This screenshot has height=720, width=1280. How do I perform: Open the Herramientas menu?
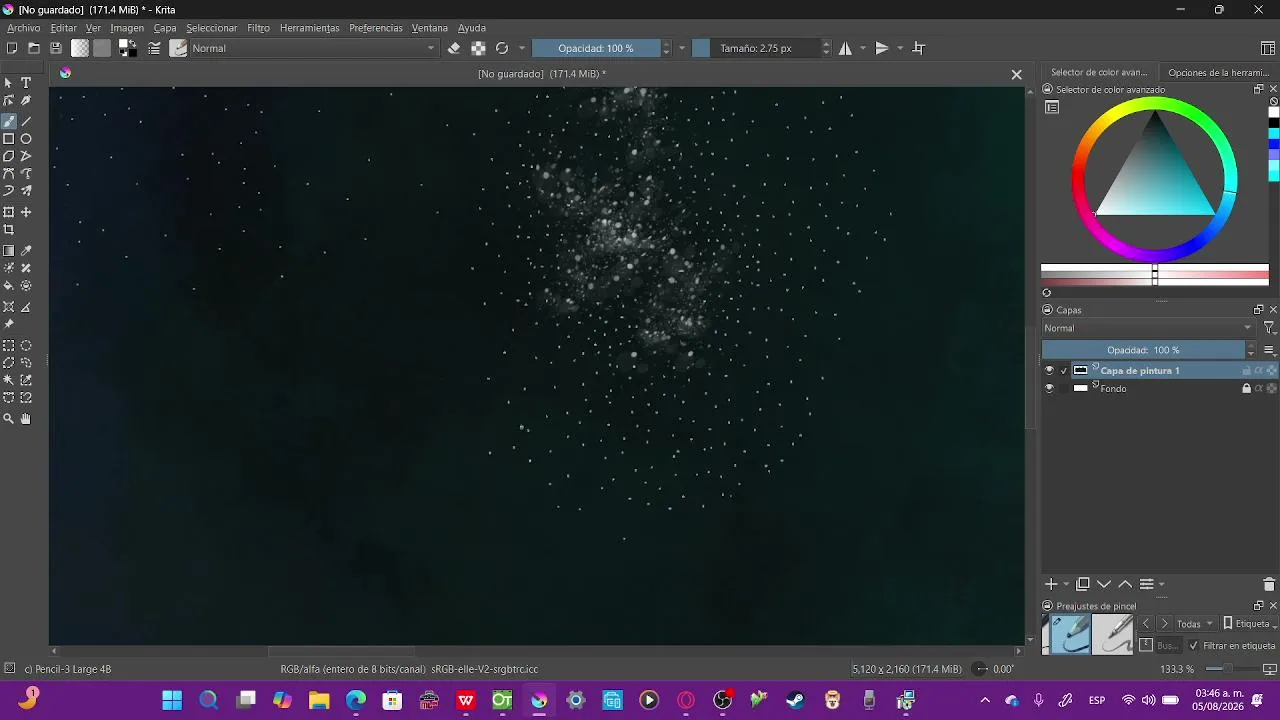pyautogui.click(x=310, y=28)
